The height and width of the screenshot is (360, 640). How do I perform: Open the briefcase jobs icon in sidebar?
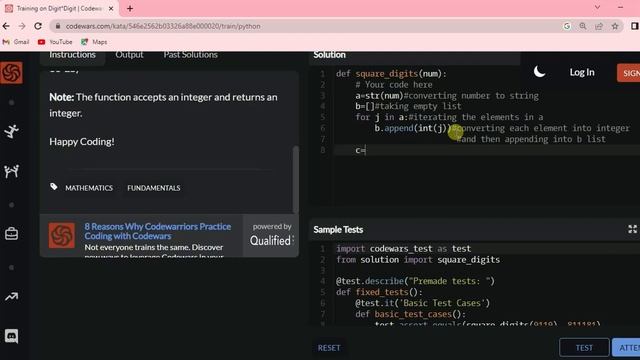point(11,233)
